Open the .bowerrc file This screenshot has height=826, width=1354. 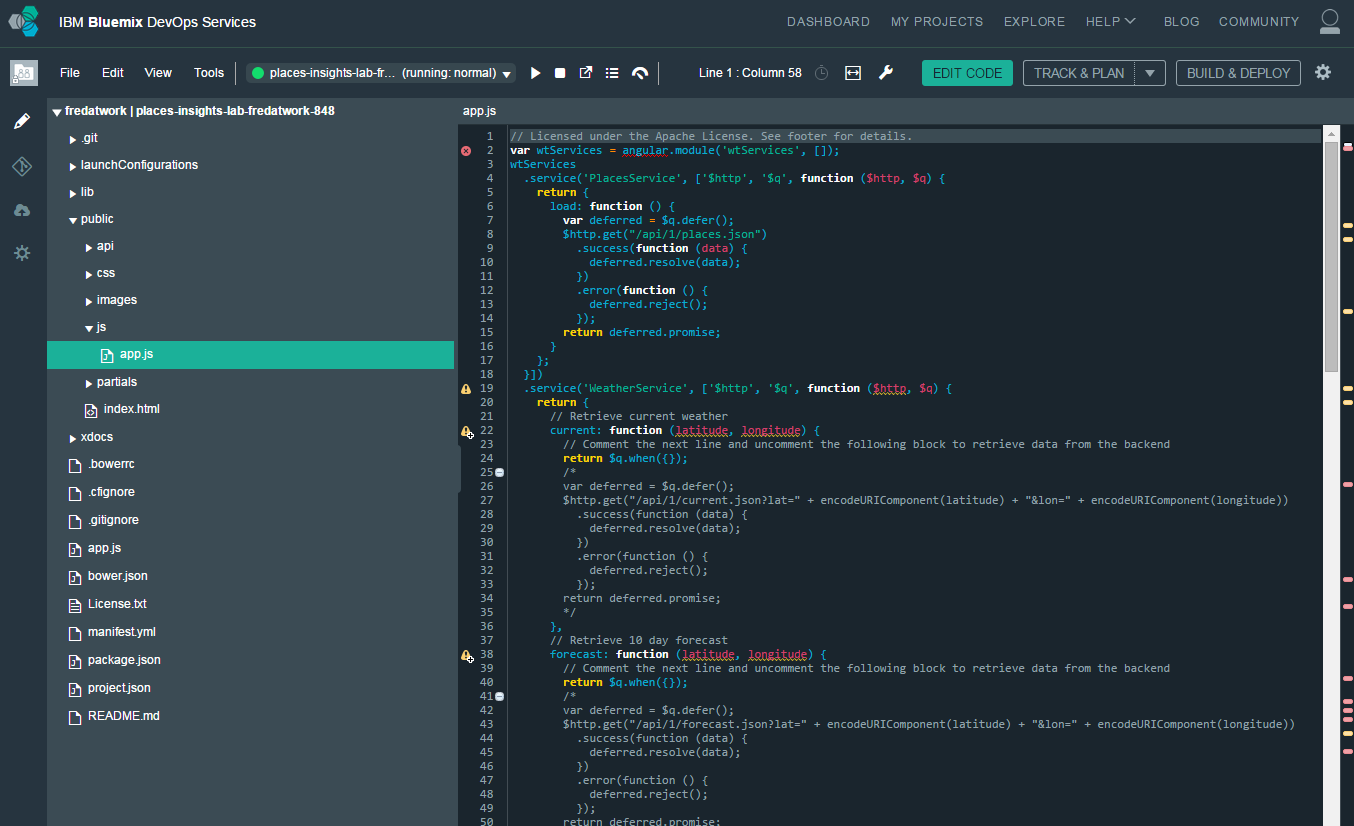tap(111, 465)
